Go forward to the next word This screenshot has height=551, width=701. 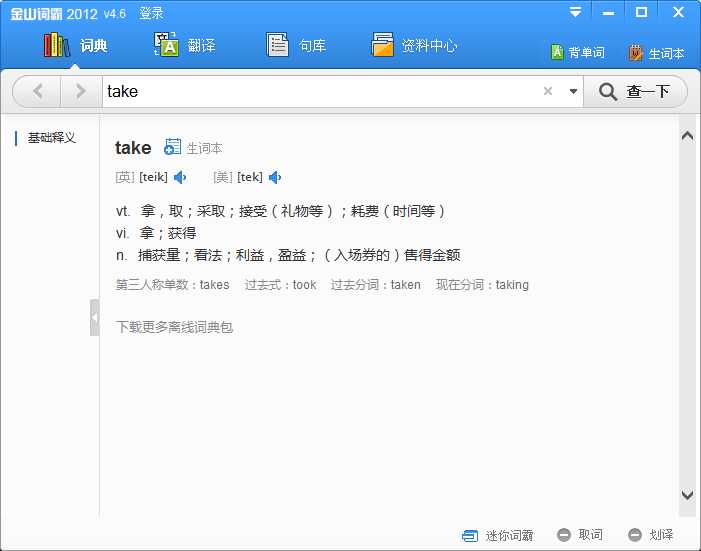(80, 91)
